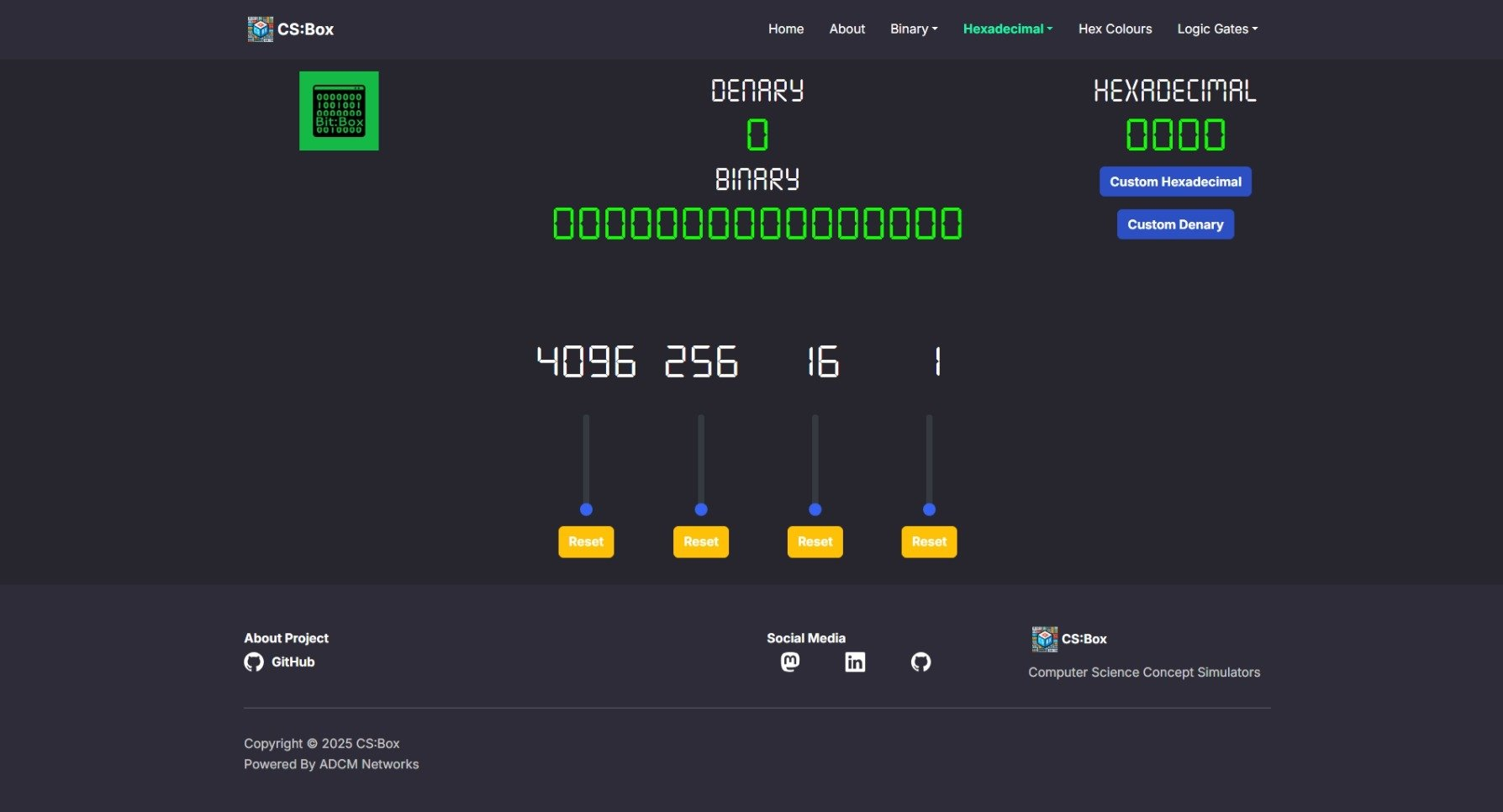Reset the 4096 column slider
Viewport: 1503px width, 812px height.
tap(586, 541)
